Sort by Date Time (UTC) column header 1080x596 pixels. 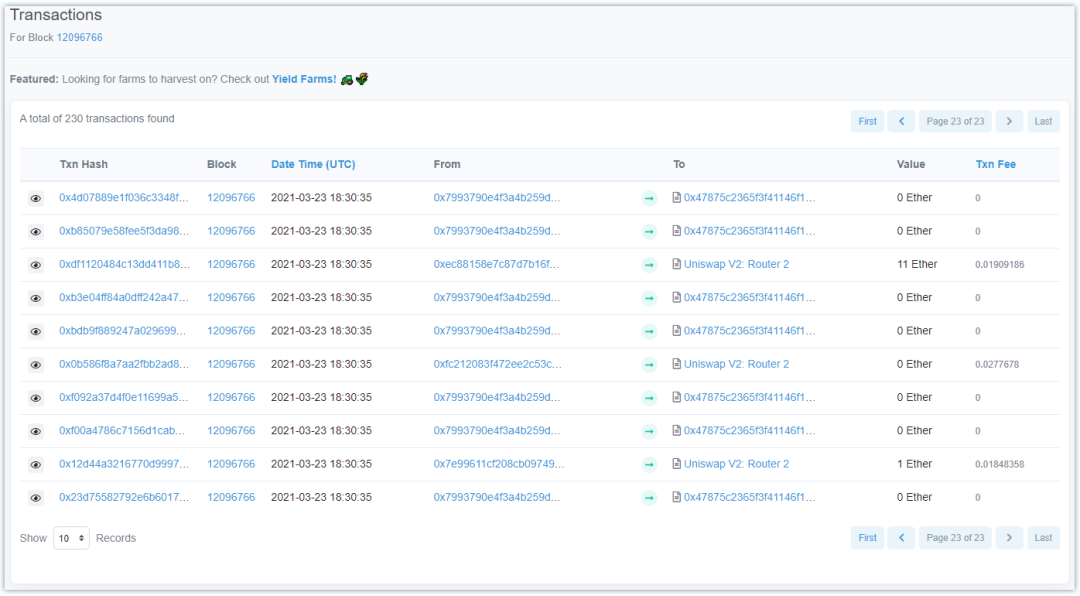point(313,164)
